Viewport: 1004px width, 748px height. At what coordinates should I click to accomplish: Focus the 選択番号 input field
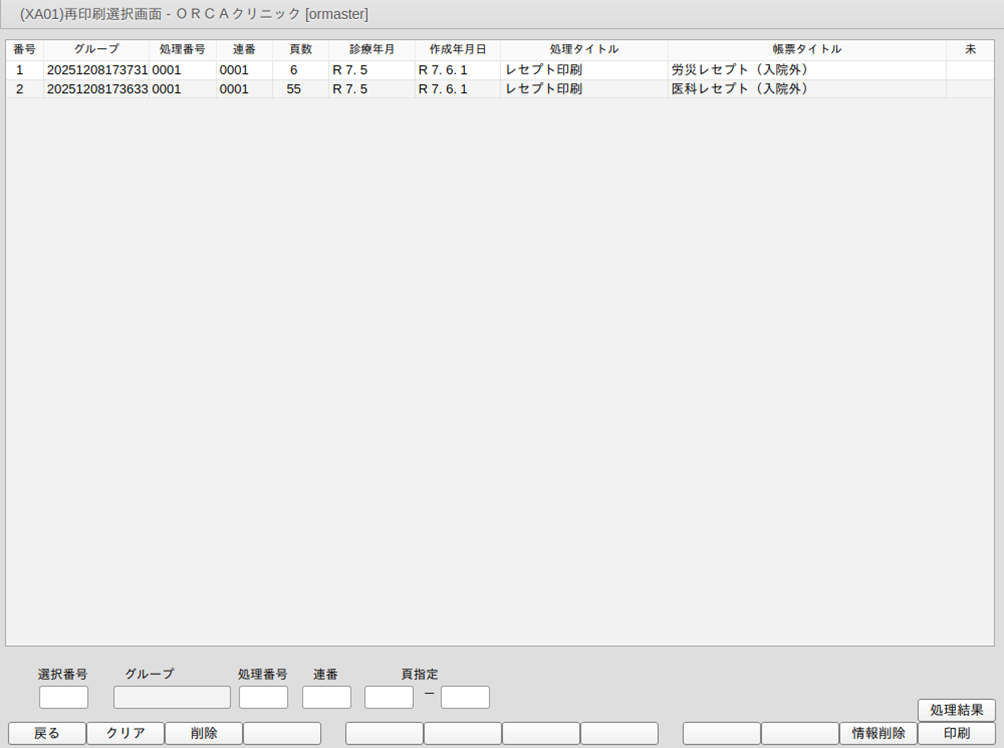pos(64,697)
